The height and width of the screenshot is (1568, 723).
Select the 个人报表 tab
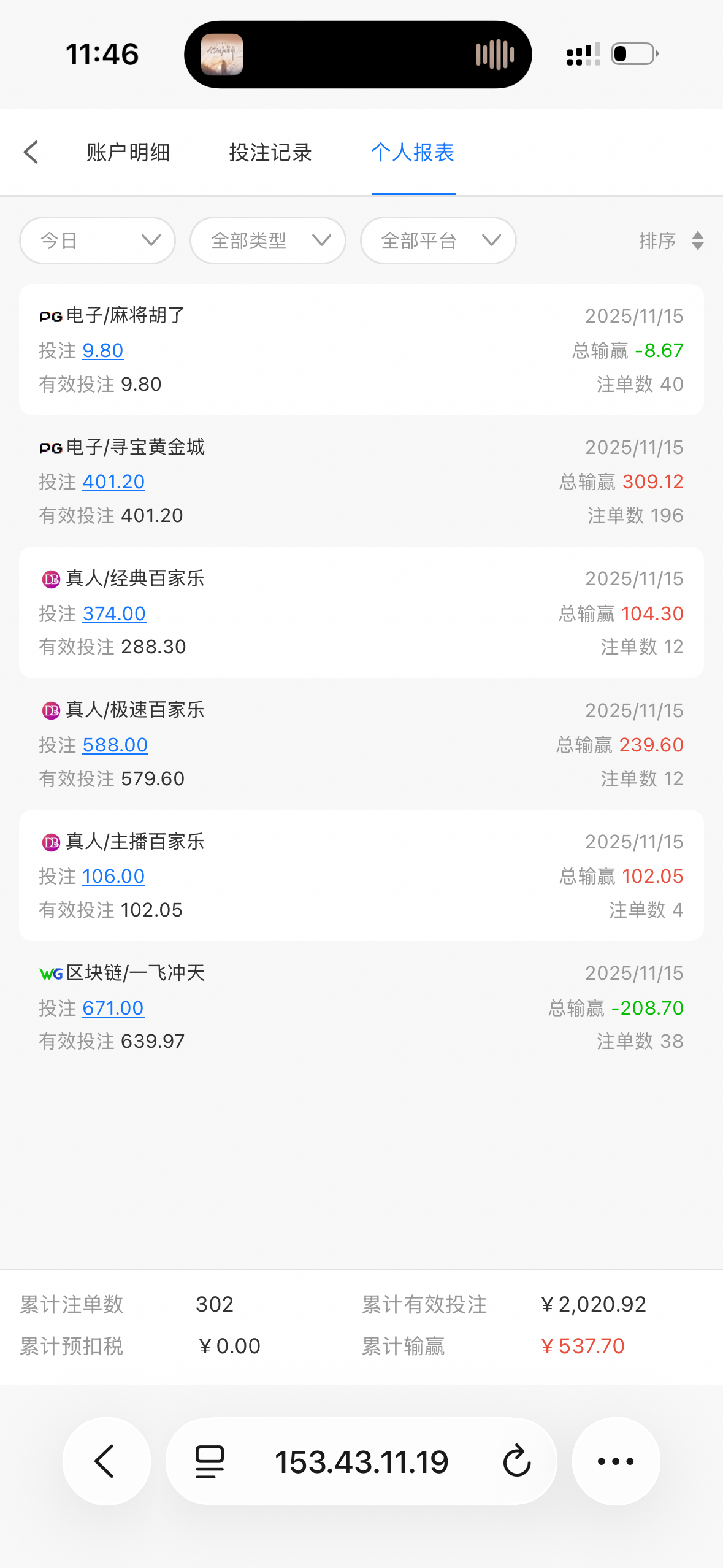point(413,152)
